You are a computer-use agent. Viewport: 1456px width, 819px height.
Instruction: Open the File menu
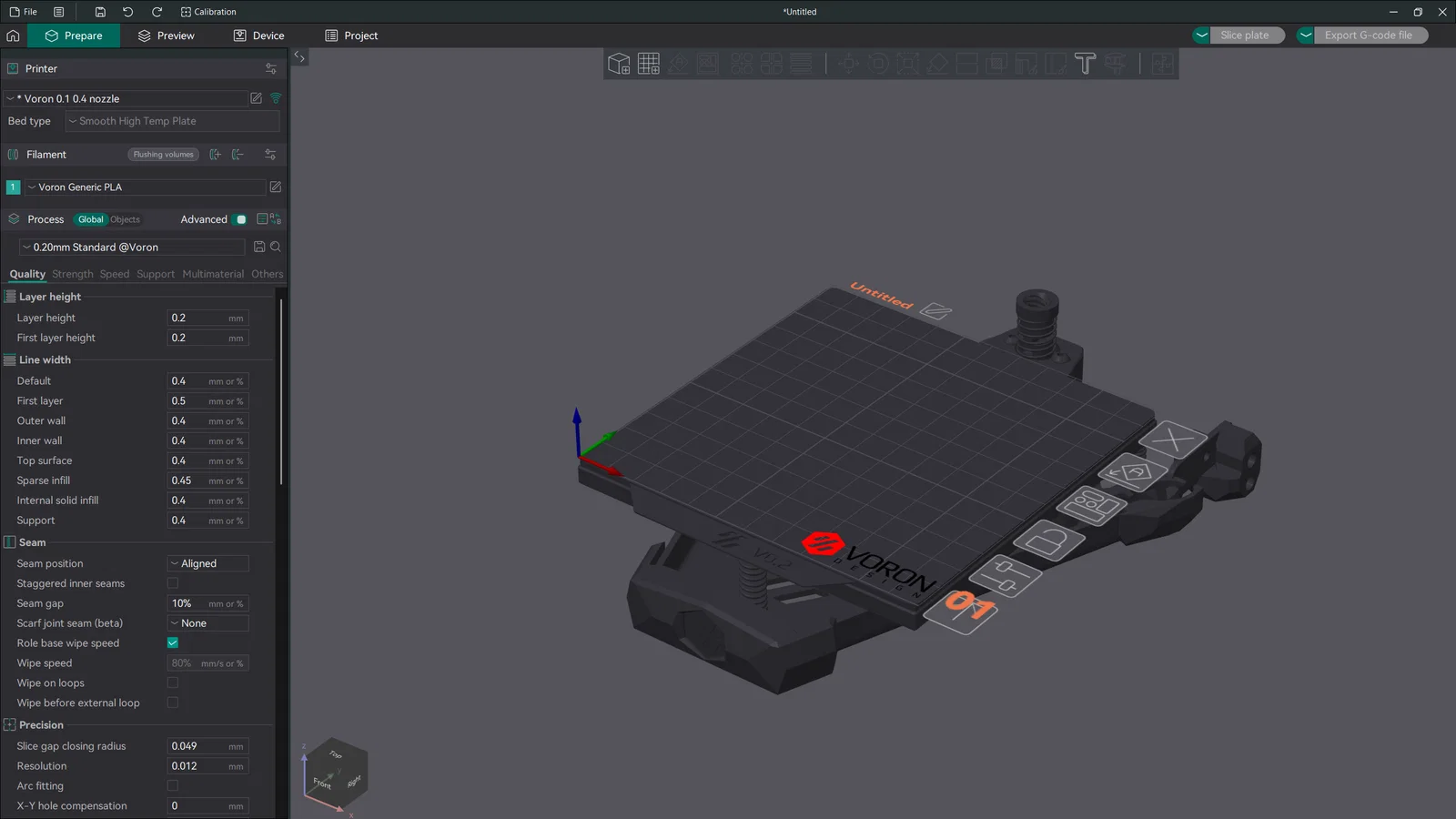point(24,12)
